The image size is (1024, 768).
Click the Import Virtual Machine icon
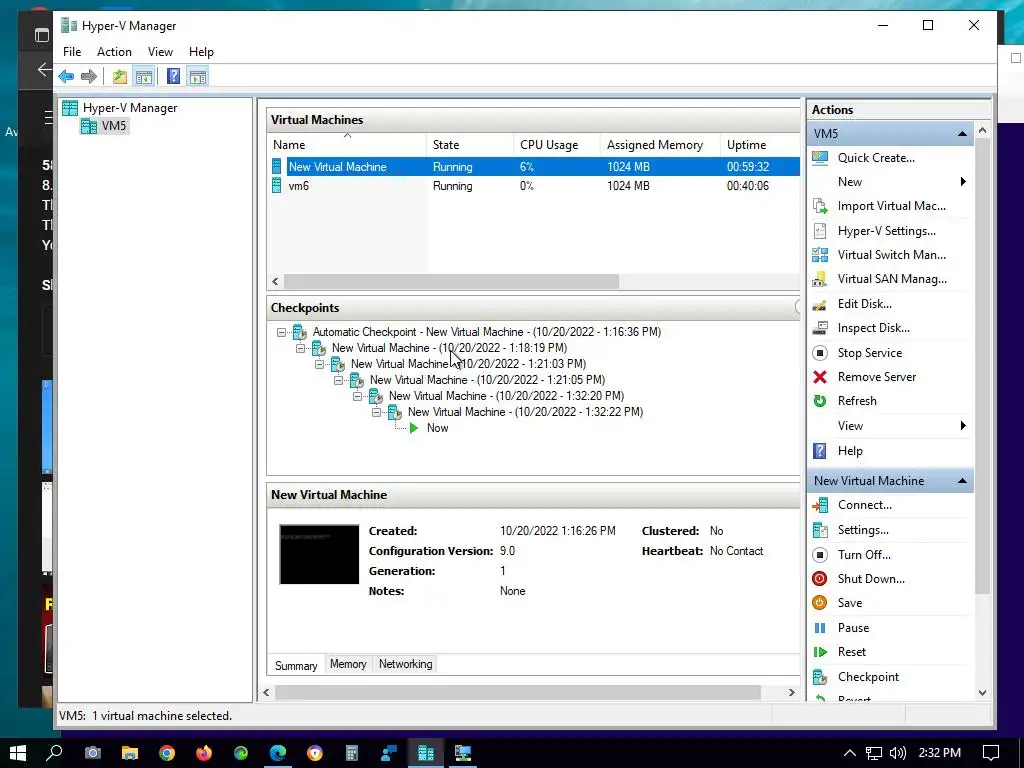[x=820, y=206]
